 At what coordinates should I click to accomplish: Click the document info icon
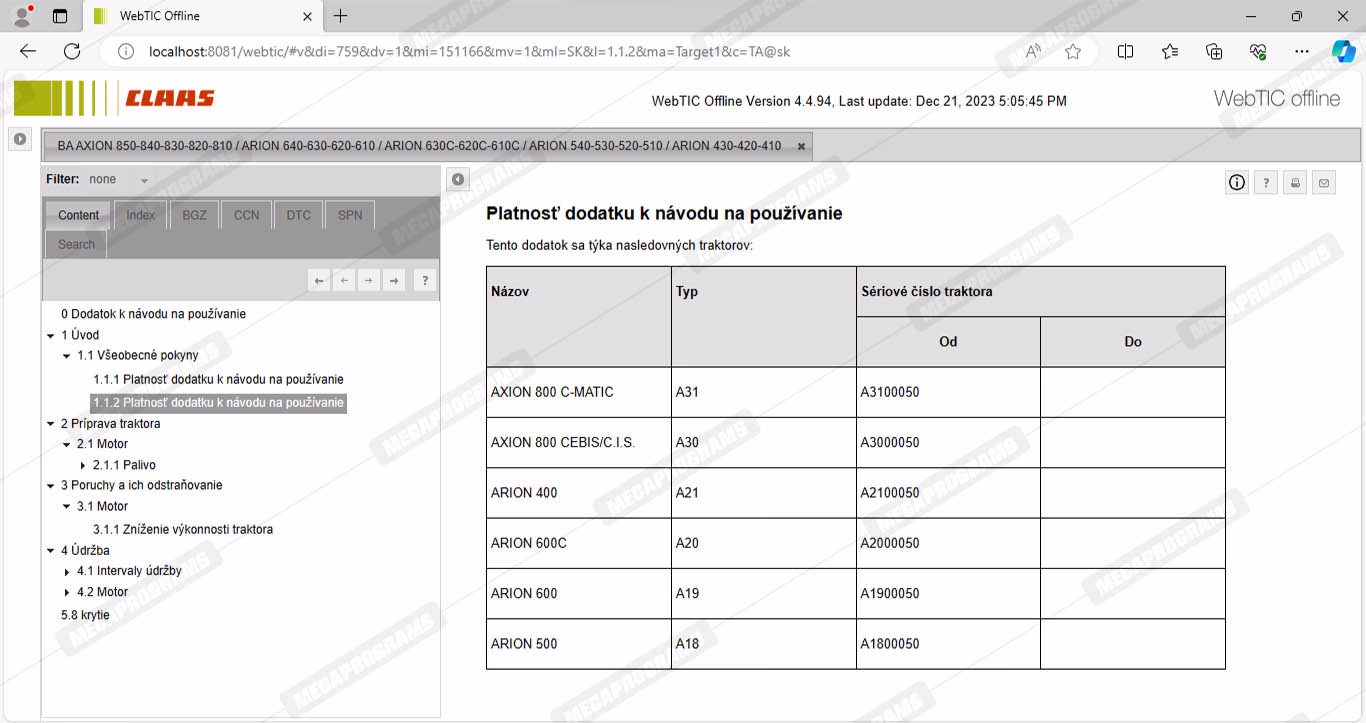click(1237, 182)
